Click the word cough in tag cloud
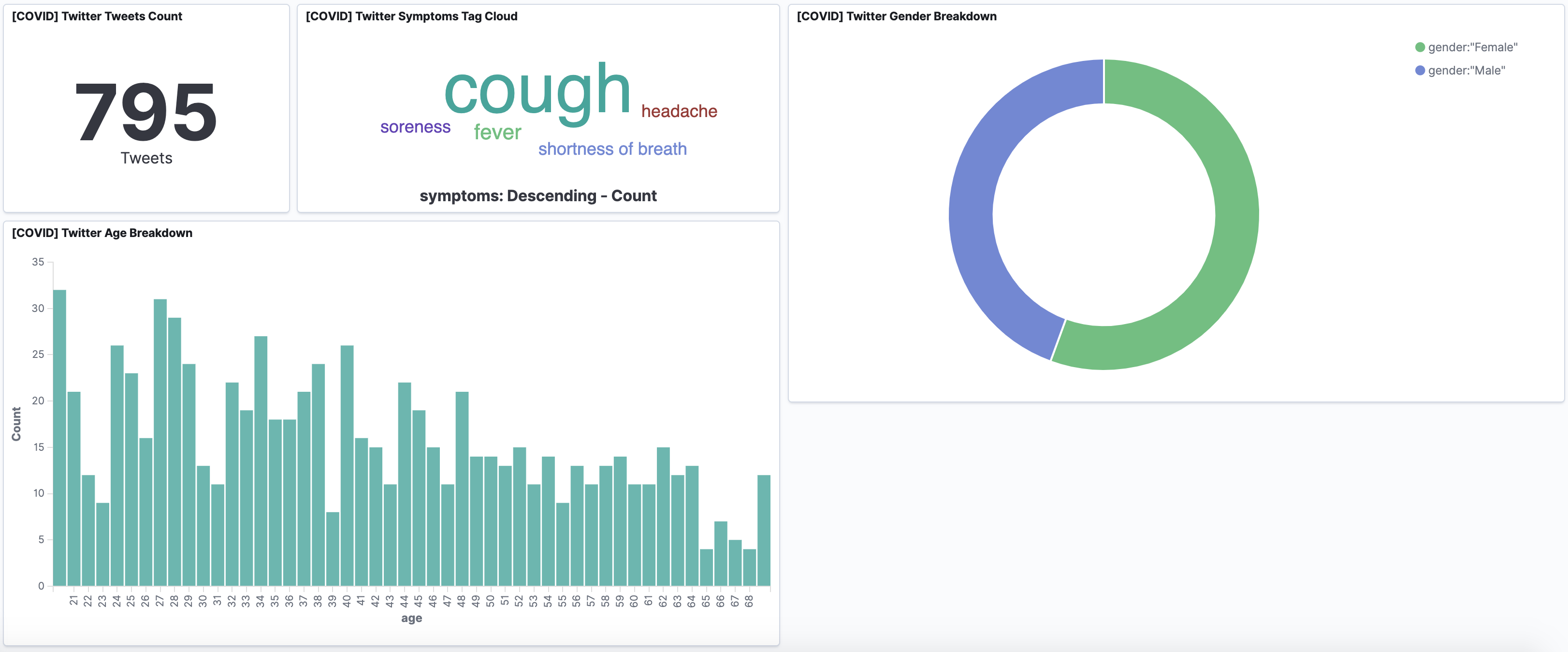Image resolution: width=1568 pixels, height=652 pixels. click(537, 91)
